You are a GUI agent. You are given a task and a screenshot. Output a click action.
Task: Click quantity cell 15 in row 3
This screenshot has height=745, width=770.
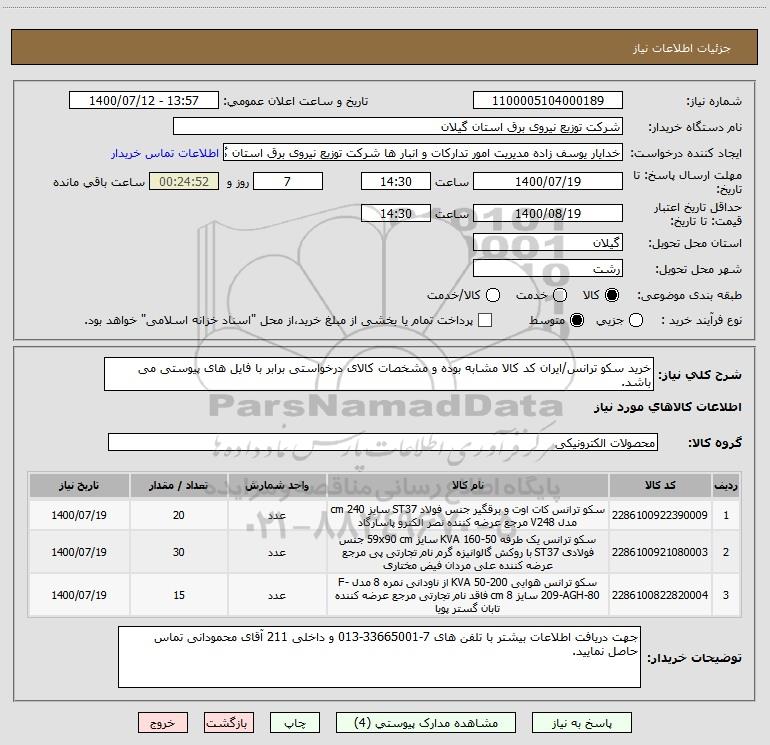(x=179, y=595)
